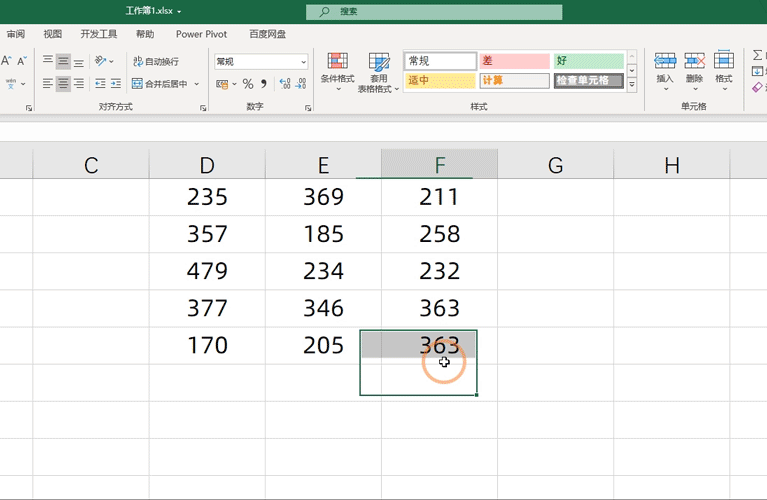Click the clear eraser icon

coord(758,88)
